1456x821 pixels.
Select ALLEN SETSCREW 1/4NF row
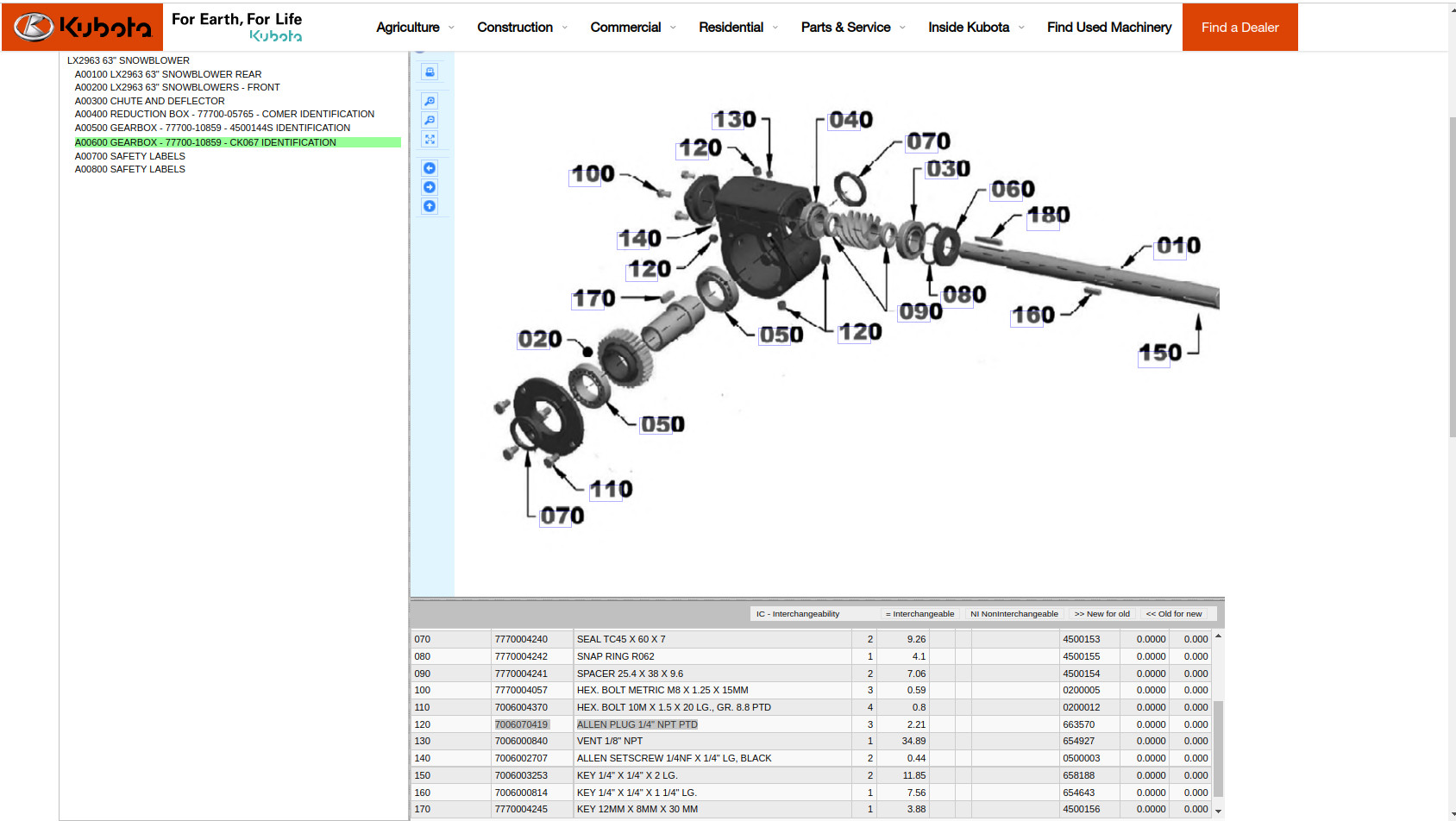click(x=811, y=758)
